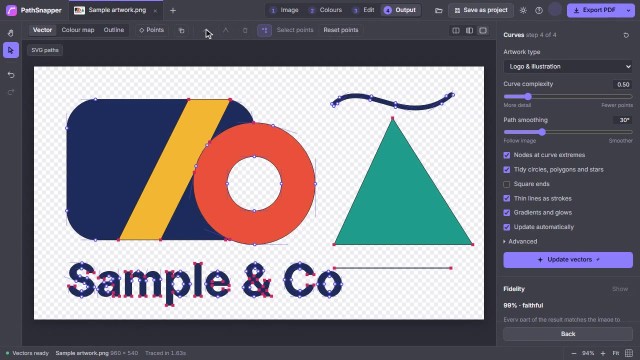Click the yellow diagonal stripe on canvas
The height and width of the screenshot is (360, 640).
pyautogui.click(x=174, y=169)
